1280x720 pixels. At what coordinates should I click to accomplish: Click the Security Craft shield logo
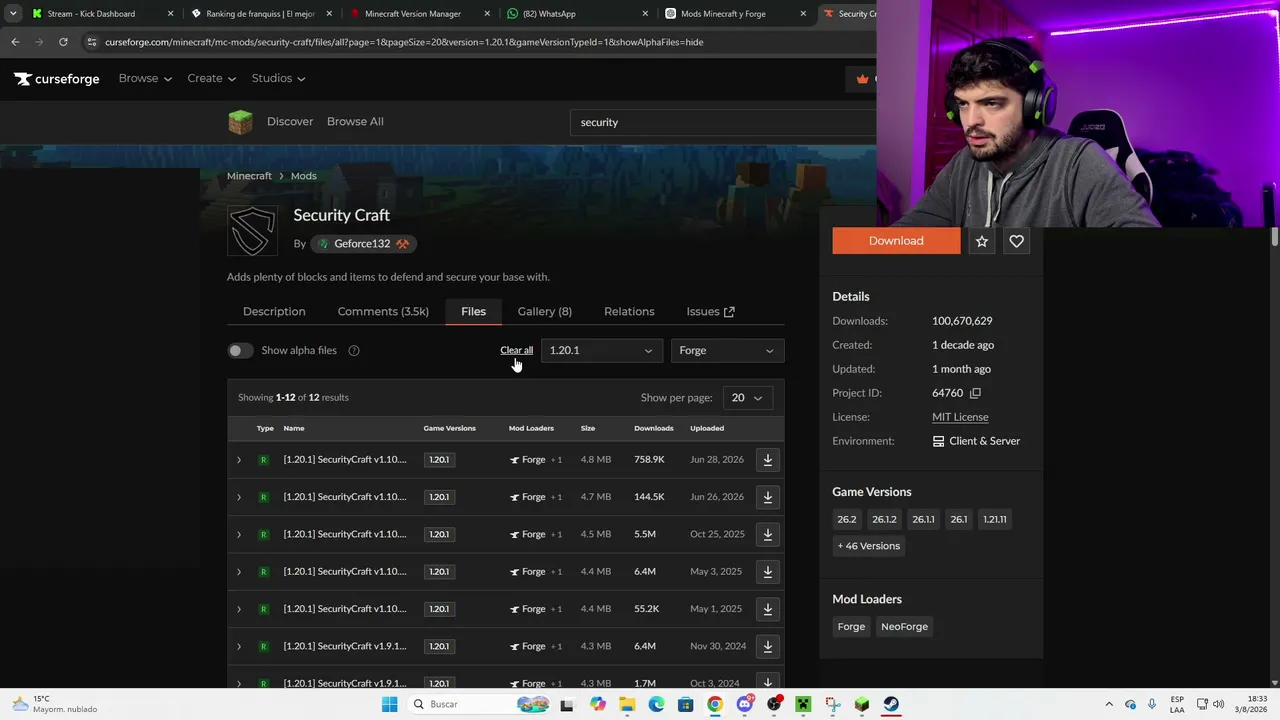[x=252, y=230]
